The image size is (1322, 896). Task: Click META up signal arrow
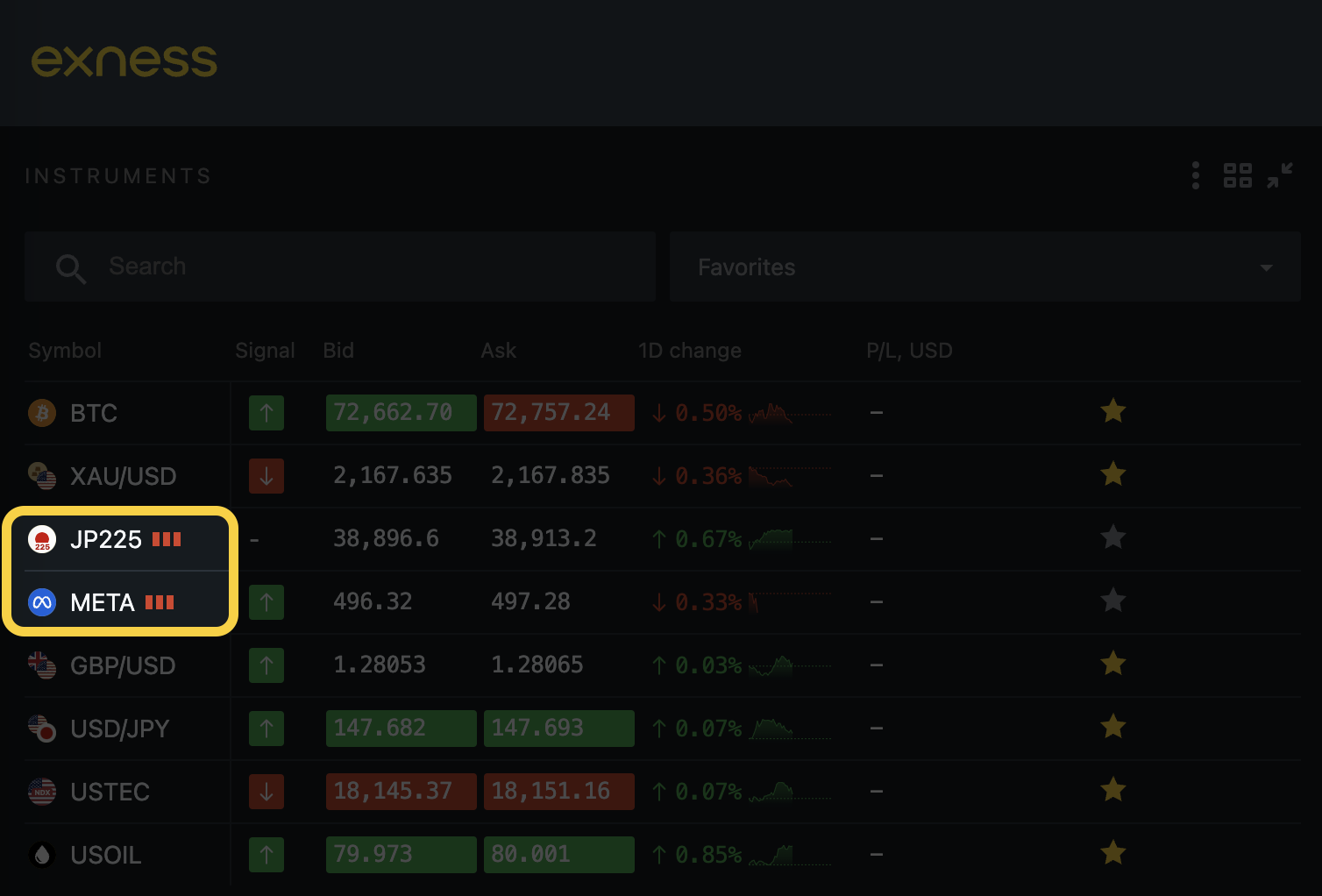pos(267,601)
